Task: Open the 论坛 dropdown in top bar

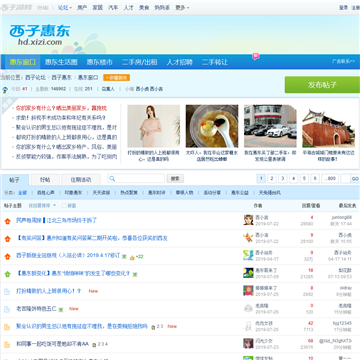Action: click(65, 7)
